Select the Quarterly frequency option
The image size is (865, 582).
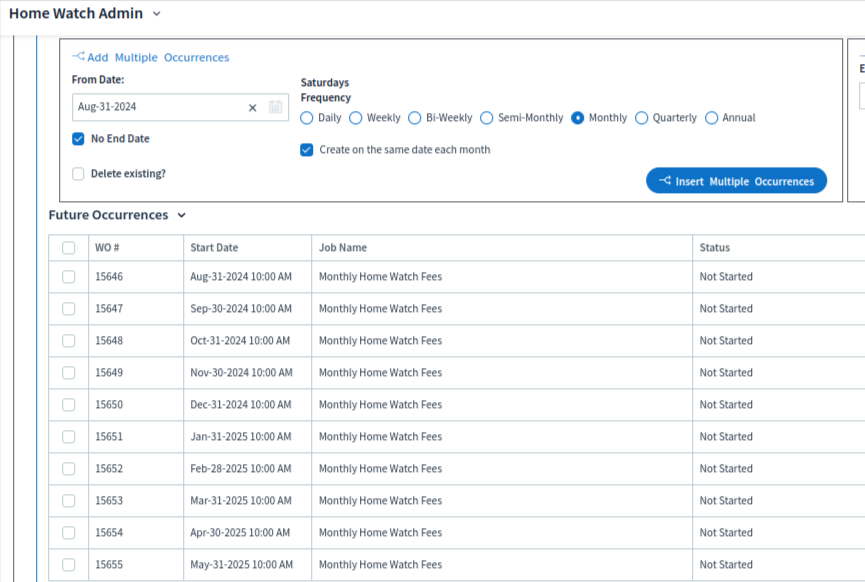(642, 118)
